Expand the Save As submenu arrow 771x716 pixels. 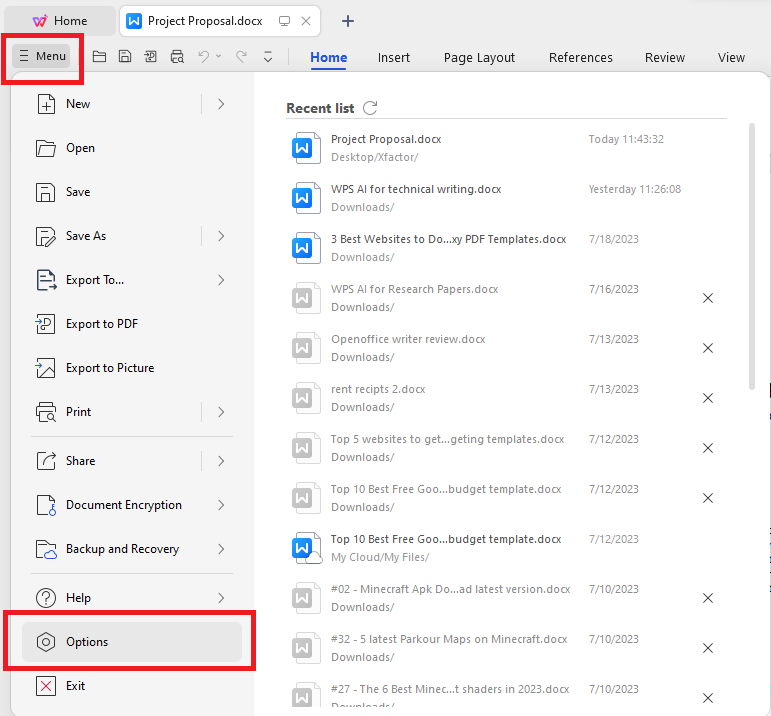pos(221,236)
